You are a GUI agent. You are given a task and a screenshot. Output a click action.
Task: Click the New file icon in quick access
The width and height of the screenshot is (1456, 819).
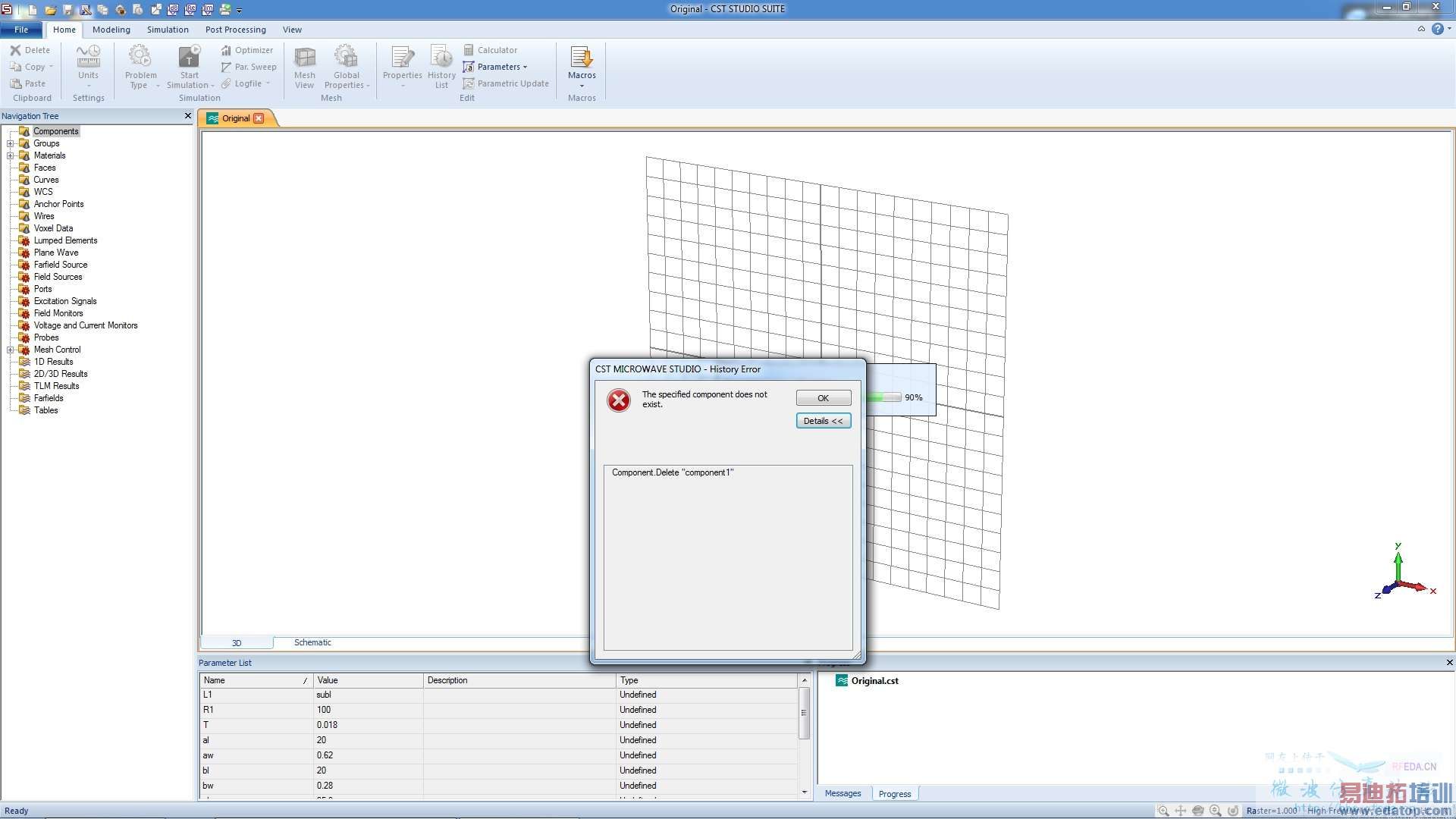33,10
